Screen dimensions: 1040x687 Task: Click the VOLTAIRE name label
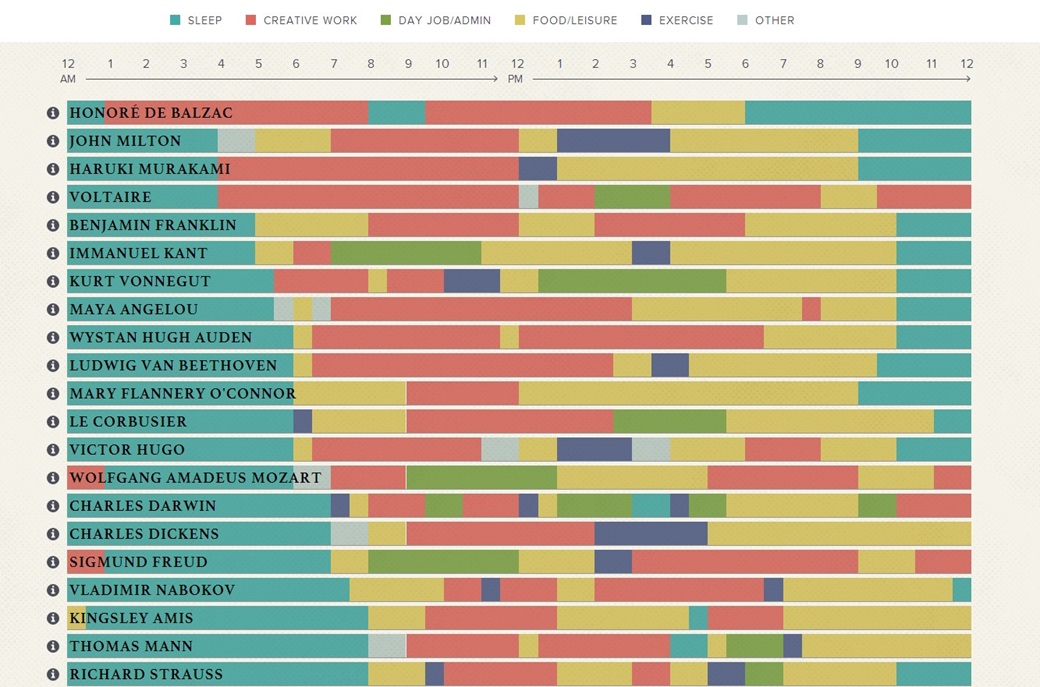111,197
